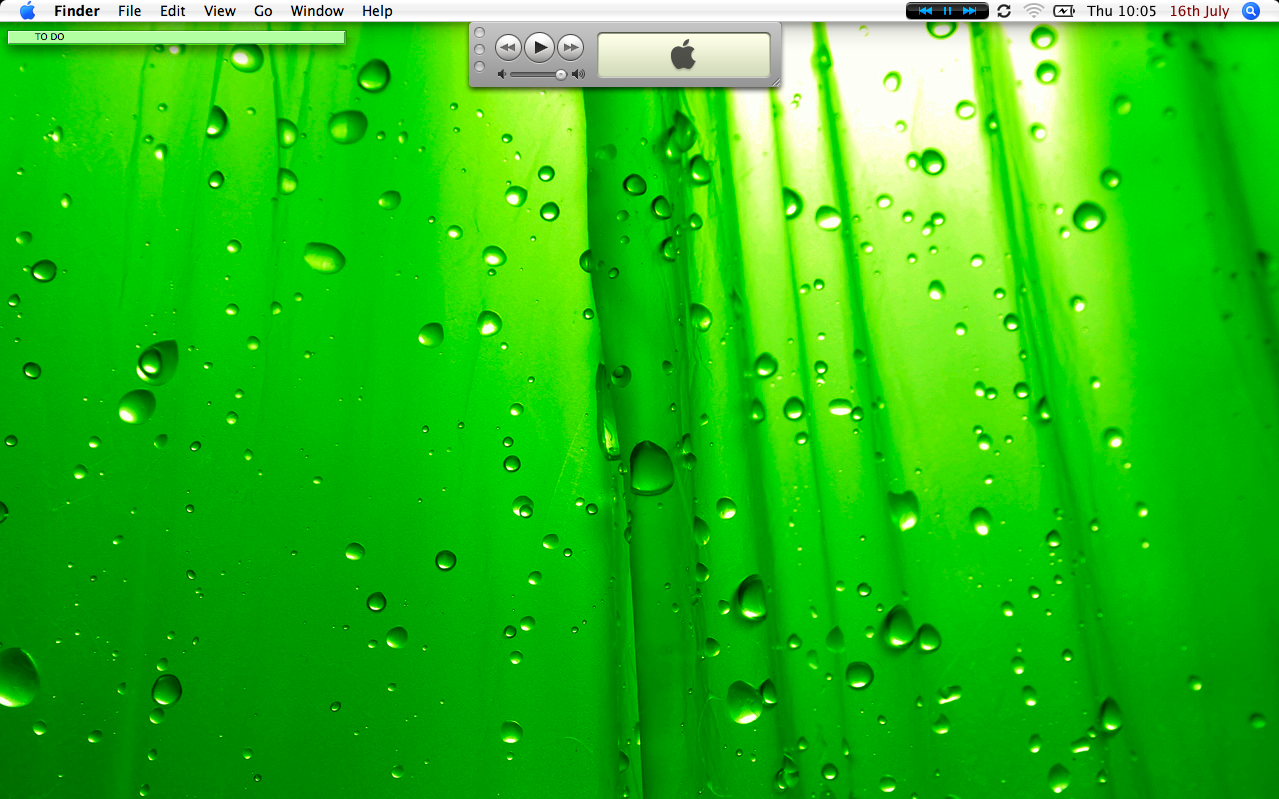The image size is (1279, 799).
Task: Open the Help menu
Action: 377,11
